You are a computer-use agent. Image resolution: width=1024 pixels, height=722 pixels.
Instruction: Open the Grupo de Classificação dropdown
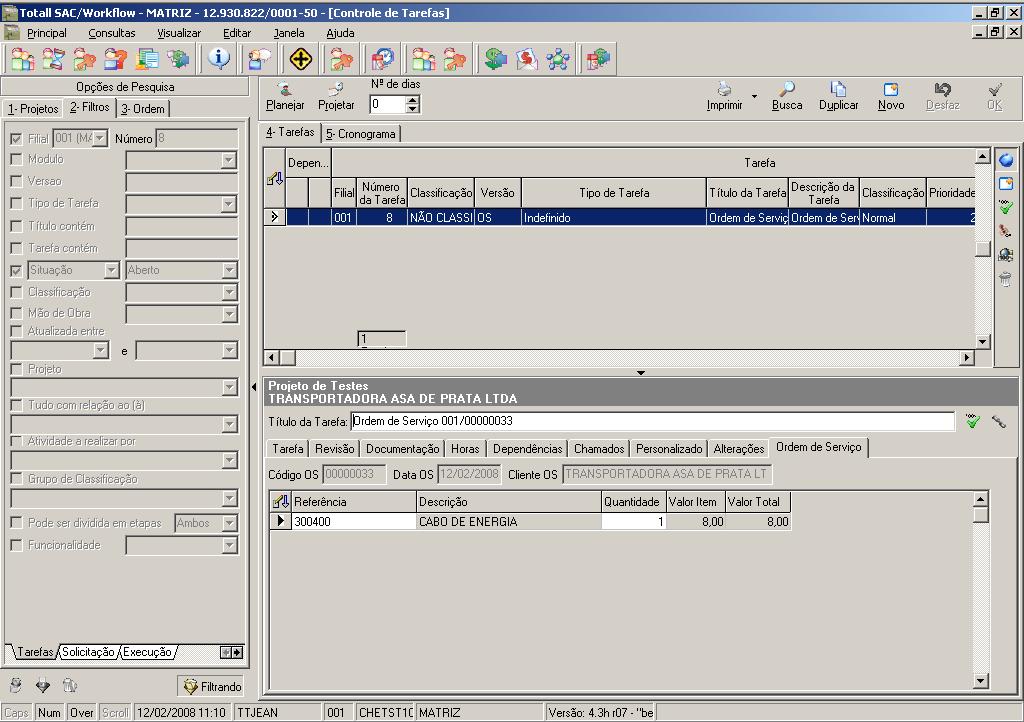(x=229, y=499)
